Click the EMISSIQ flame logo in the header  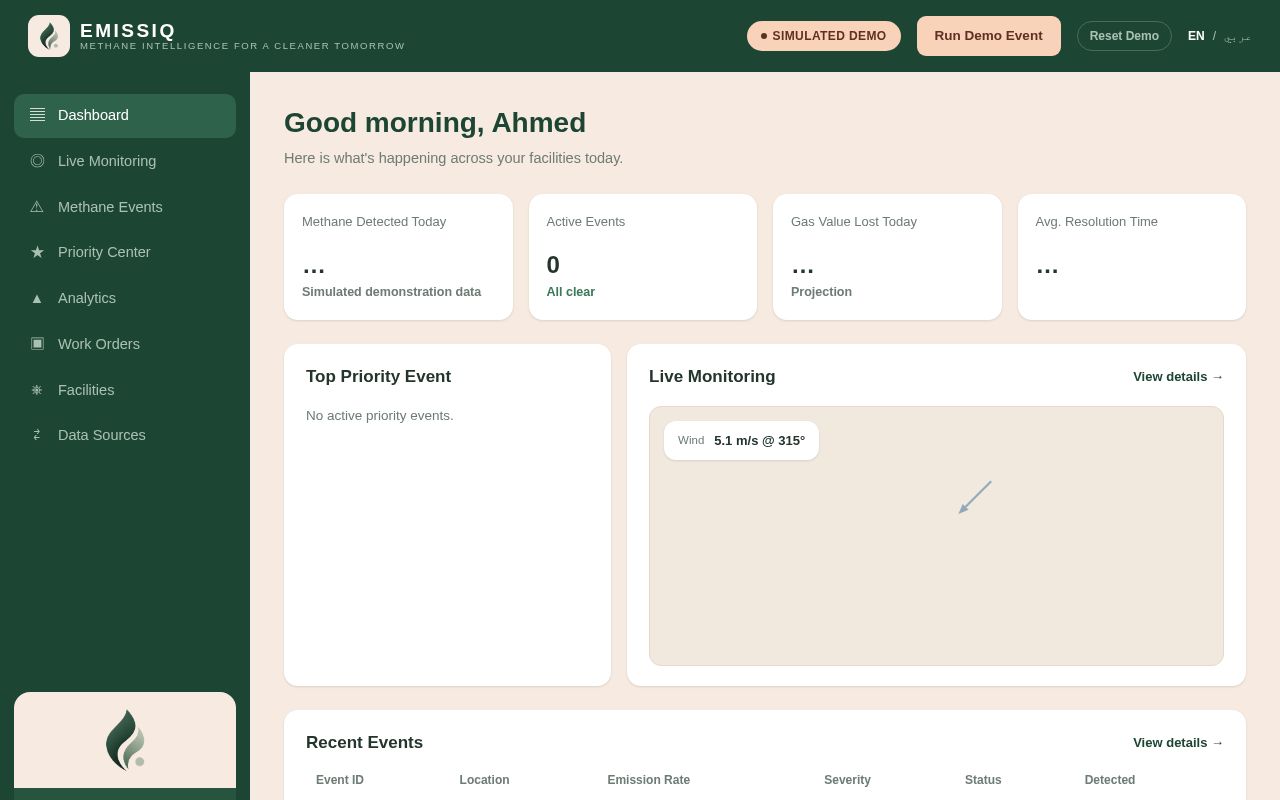(49, 36)
